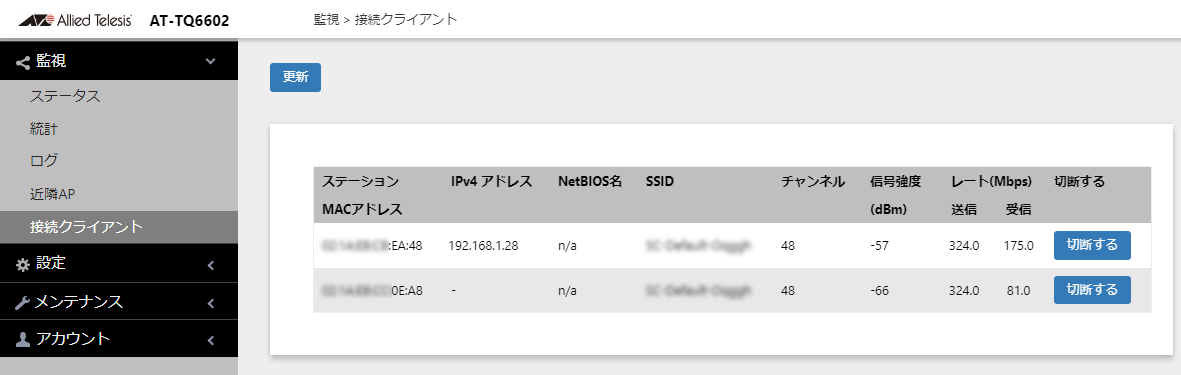The width and height of the screenshot is (1181, 375).
Task: Expand the 設定 menu chevron
Action: (211, 265)
